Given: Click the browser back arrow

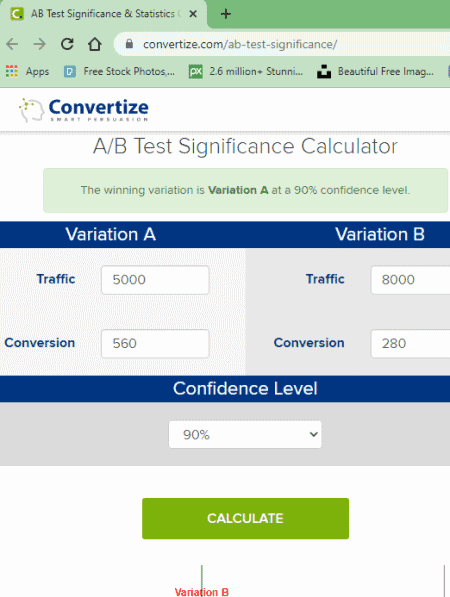Looking at the screenshot, I should [x=12, y=44].
